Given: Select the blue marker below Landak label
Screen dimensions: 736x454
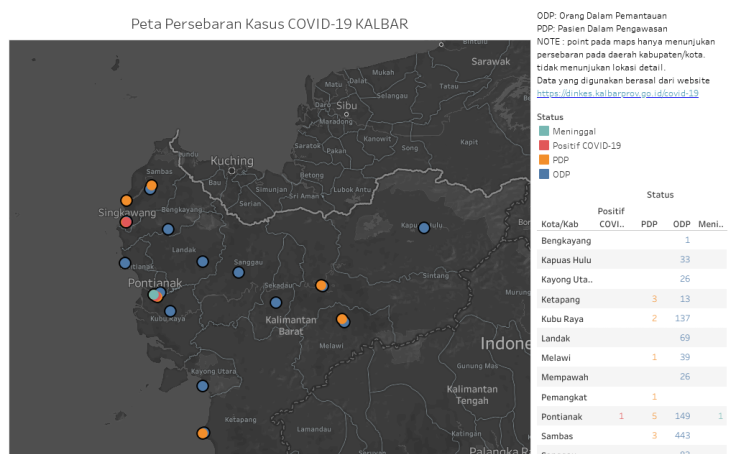Looking at the screenshot, I should pos(202,262).
